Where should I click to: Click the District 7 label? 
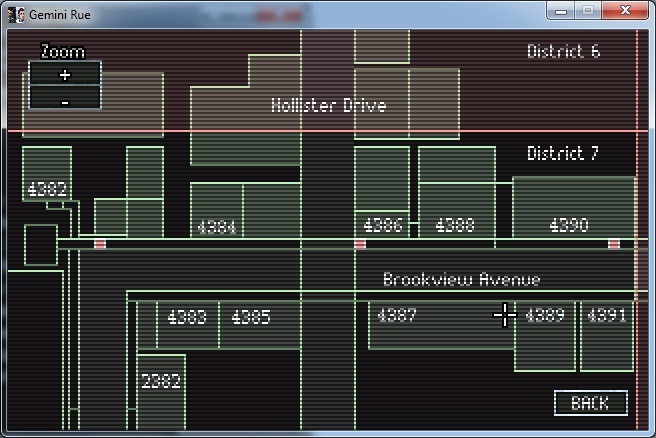pos(563,153)
